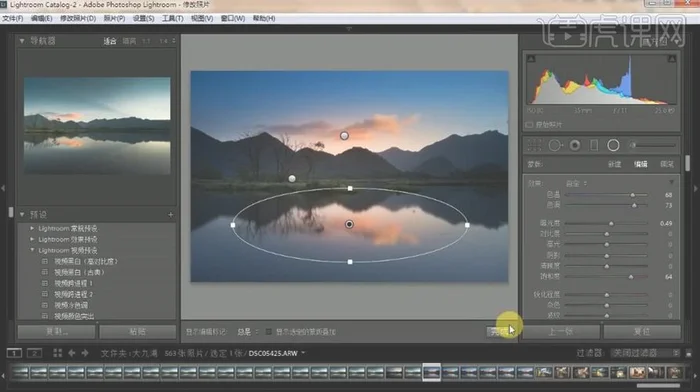The height and width of the screenshot is (392, 700).
Task: Open the View (V) menu
Action: coord(202,18)
